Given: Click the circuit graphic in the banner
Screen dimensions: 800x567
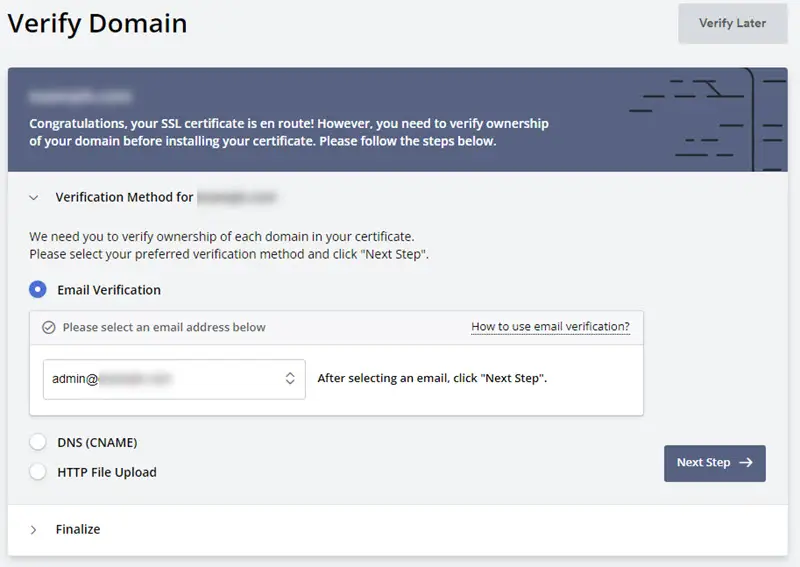Looking at the screenshot, I should [x=708, y=119].
